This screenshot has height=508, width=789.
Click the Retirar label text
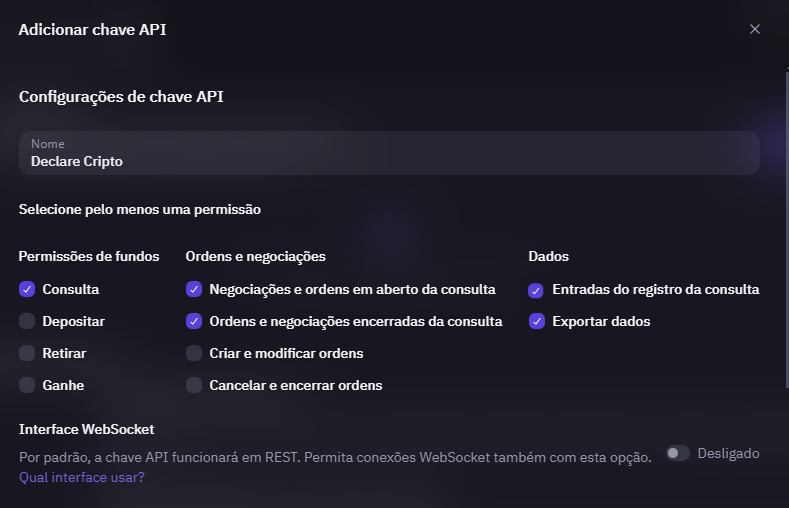(x=64, y=353)
